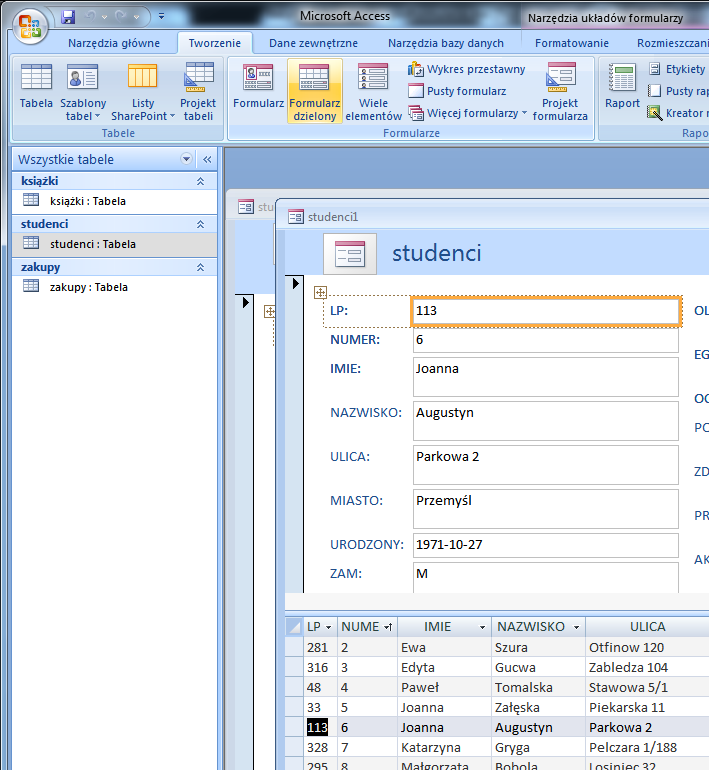Select książki : Tabela in navigation pane
The image size is (709, 770).
[114, 201]
